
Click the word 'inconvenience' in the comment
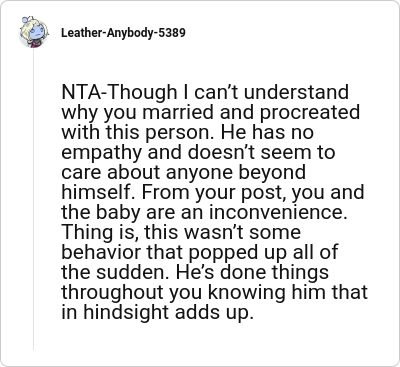[276, 212]
